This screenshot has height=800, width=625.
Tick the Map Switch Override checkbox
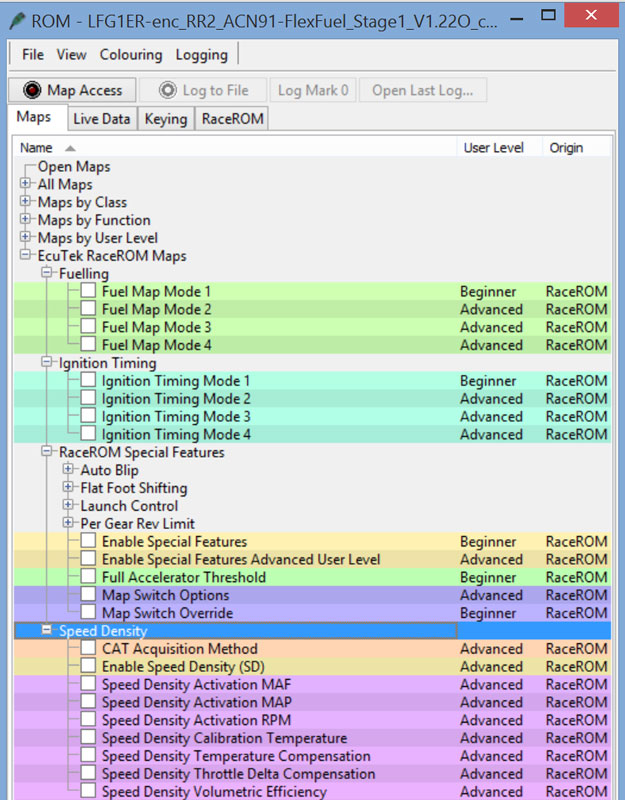[x=88, y=612]
